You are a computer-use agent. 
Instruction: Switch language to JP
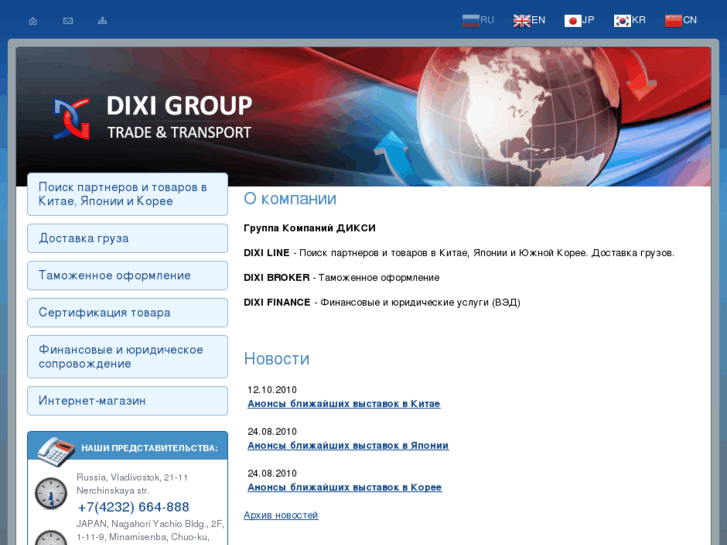[x=588, y=20]
